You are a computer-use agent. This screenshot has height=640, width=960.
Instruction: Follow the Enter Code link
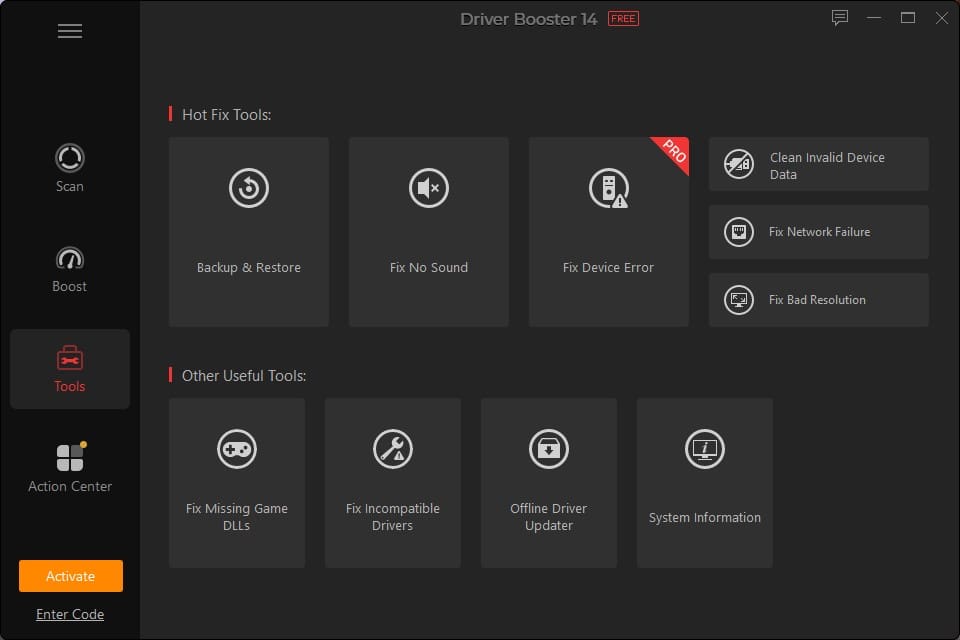70,614
